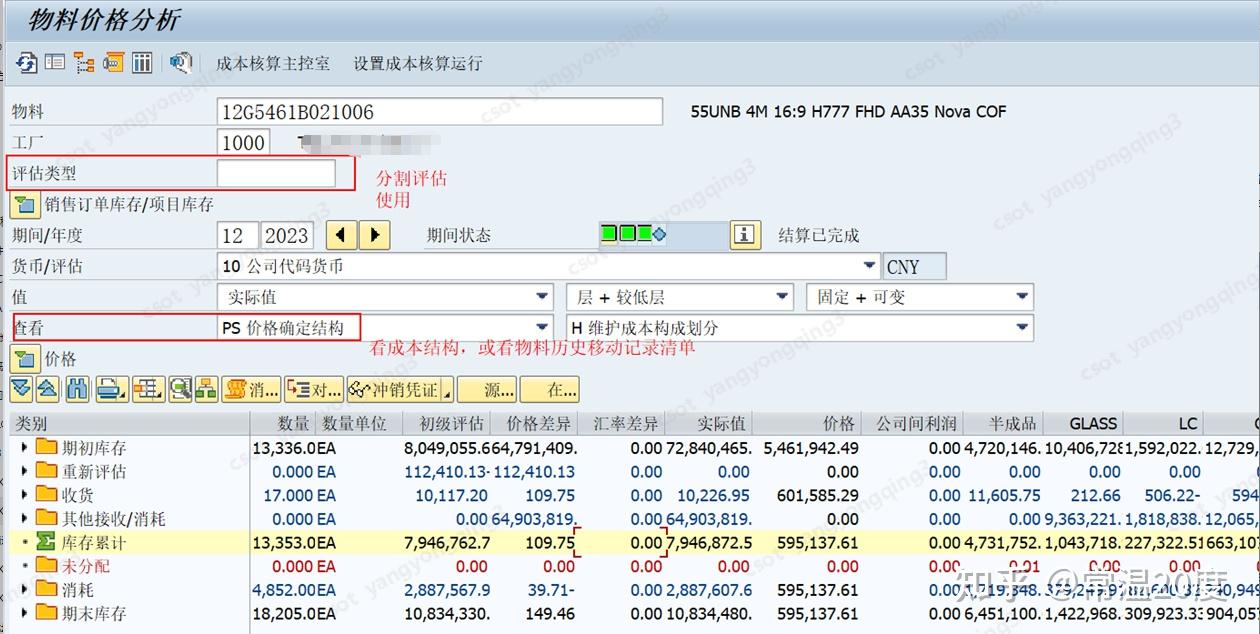Select the Find (binoculars) icon

tap(77, 390)
